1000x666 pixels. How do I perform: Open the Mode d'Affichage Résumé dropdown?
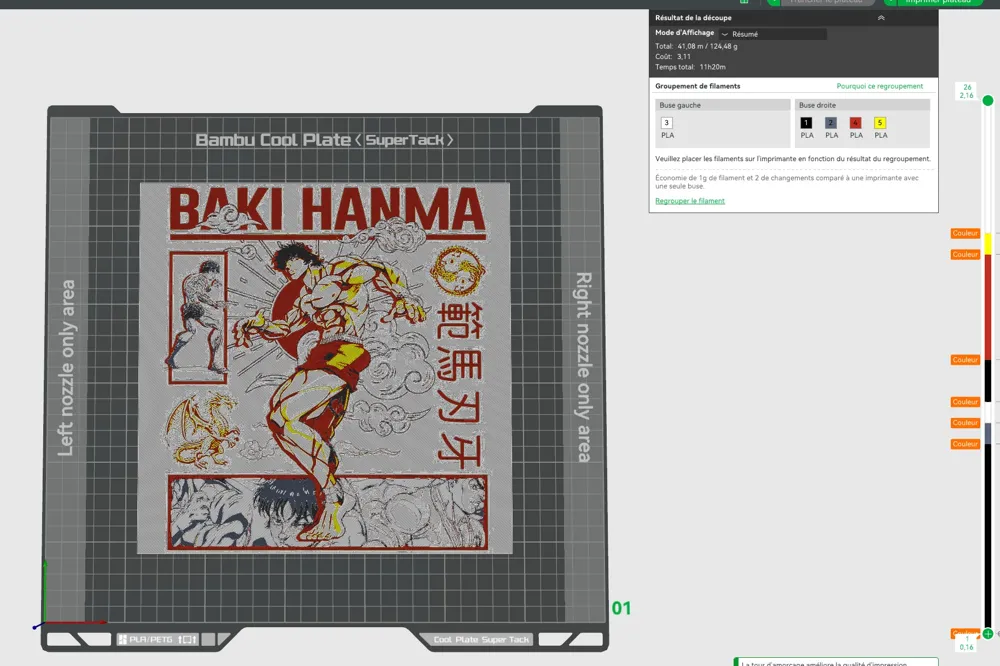(773, 34)
